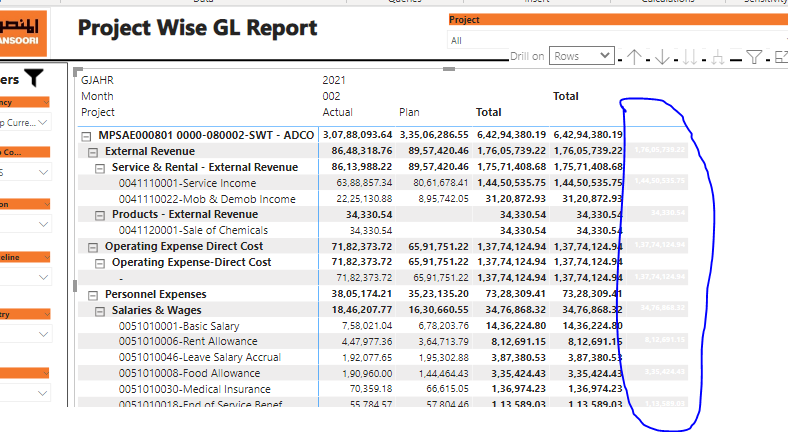Select the 0041110022-Mob & Demob Income row
The image size is (788, 432).
[207, 199]
